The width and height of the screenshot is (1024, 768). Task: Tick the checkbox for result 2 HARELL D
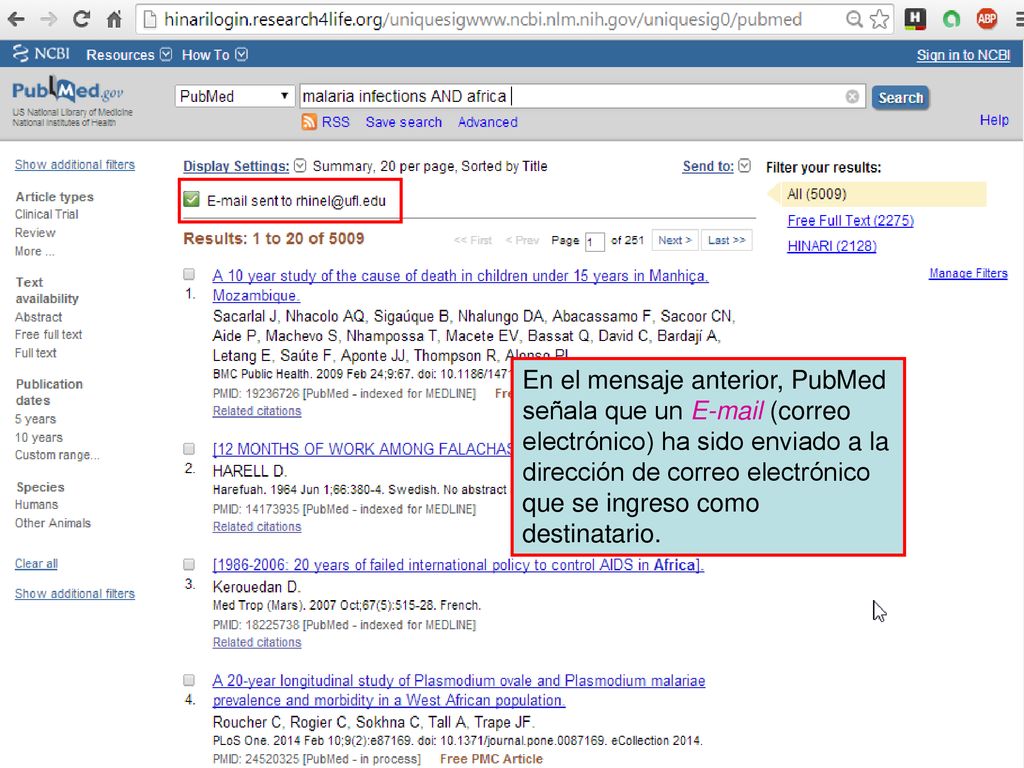coord(189,449)
